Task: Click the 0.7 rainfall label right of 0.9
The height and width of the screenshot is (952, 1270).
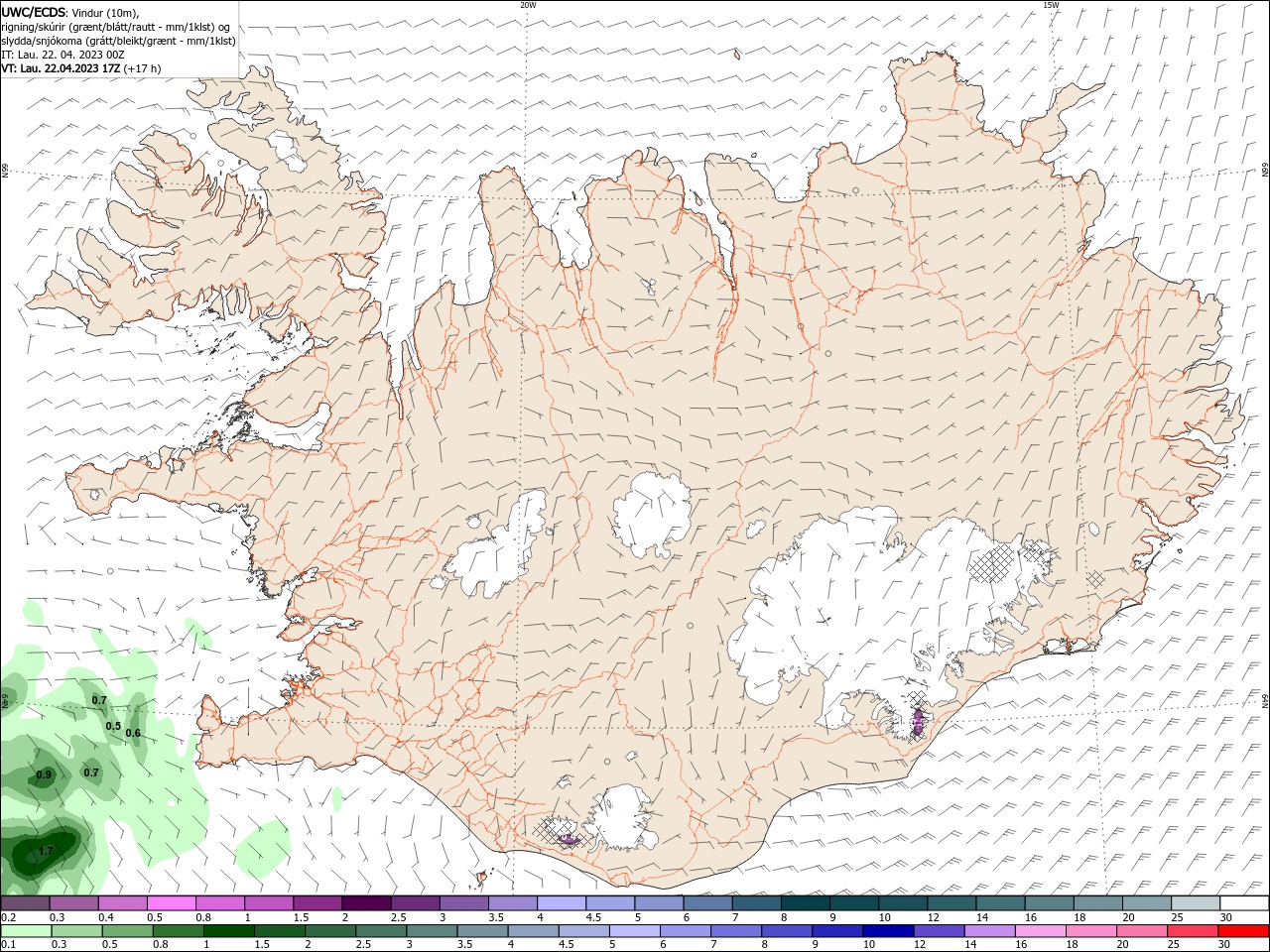Action: (x=91, y=773)
